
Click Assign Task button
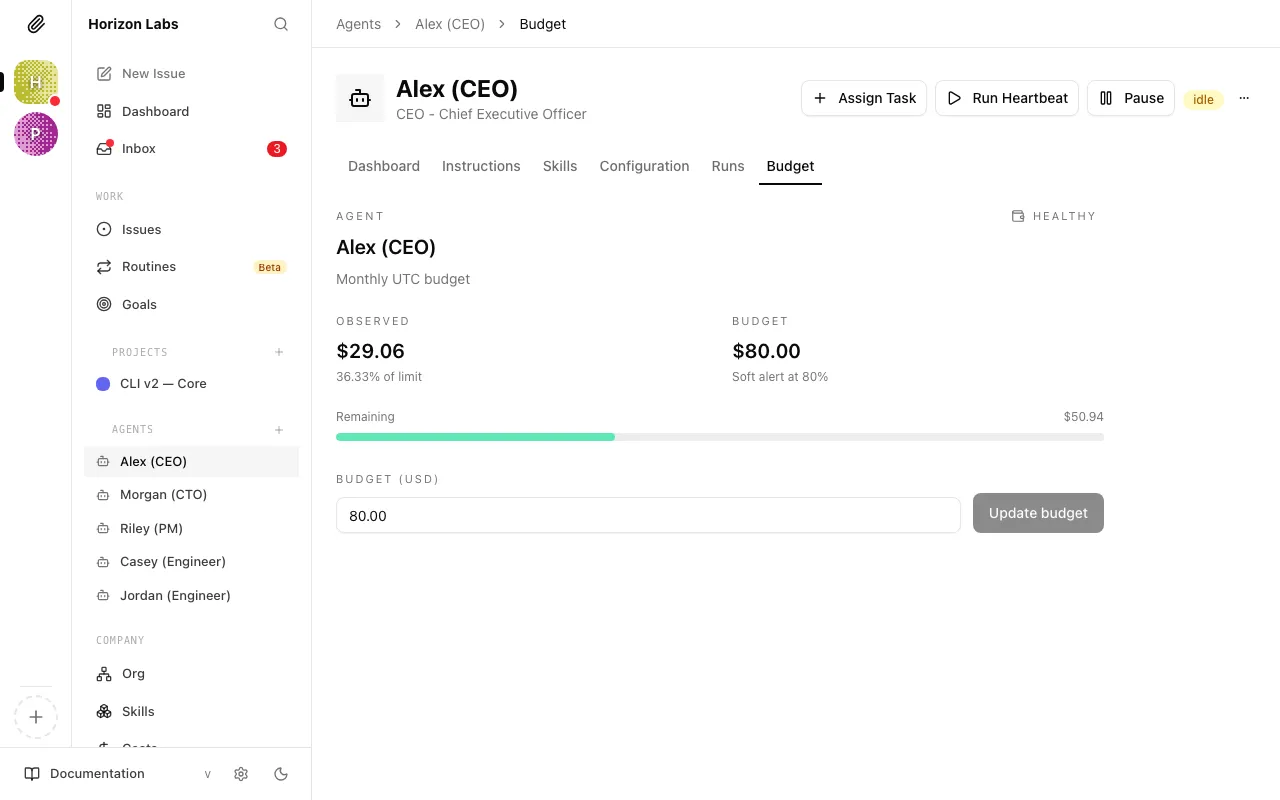click(x=864, y=98)
